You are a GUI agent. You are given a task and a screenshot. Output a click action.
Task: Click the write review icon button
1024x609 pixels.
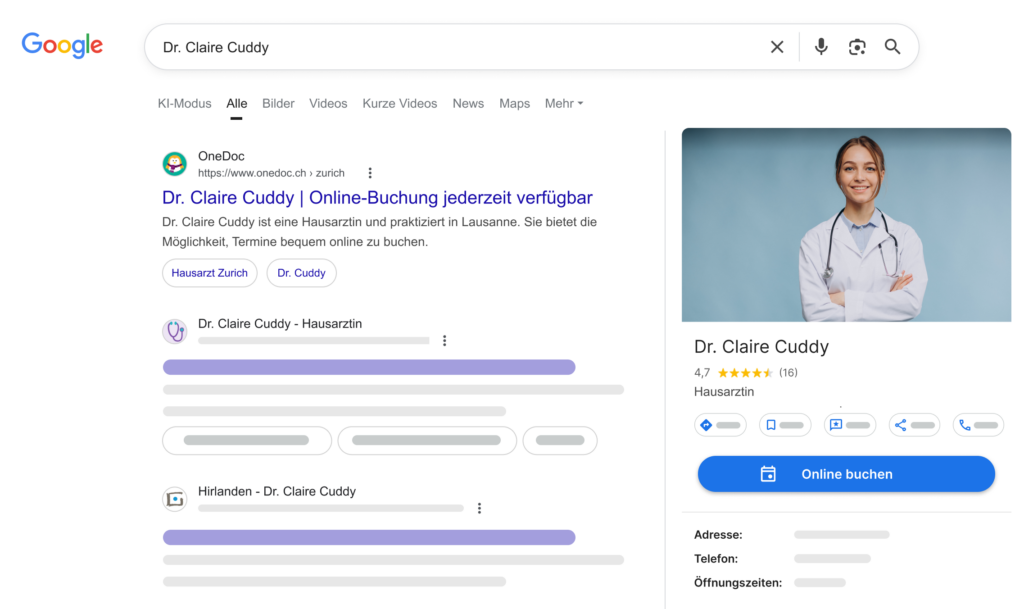point(850,425)
